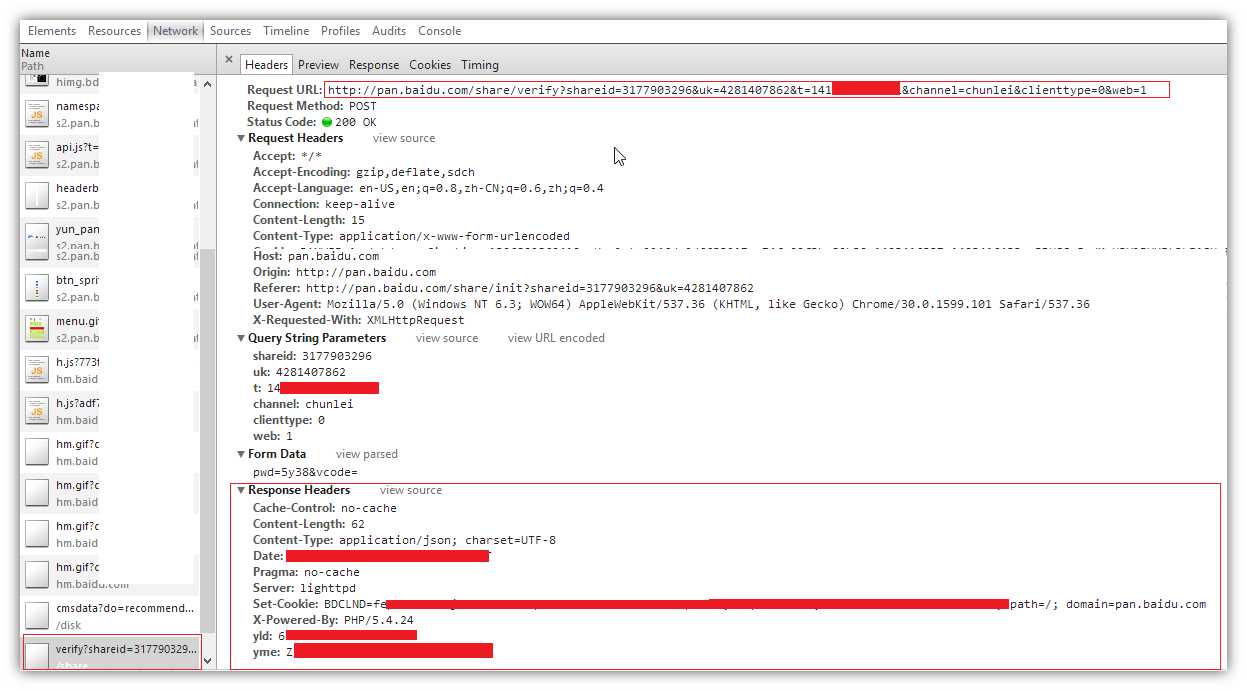This screenshot has height=691, width=1247.
Task: Click the h.js?773 script icon
Action: (x=37, y=370)
